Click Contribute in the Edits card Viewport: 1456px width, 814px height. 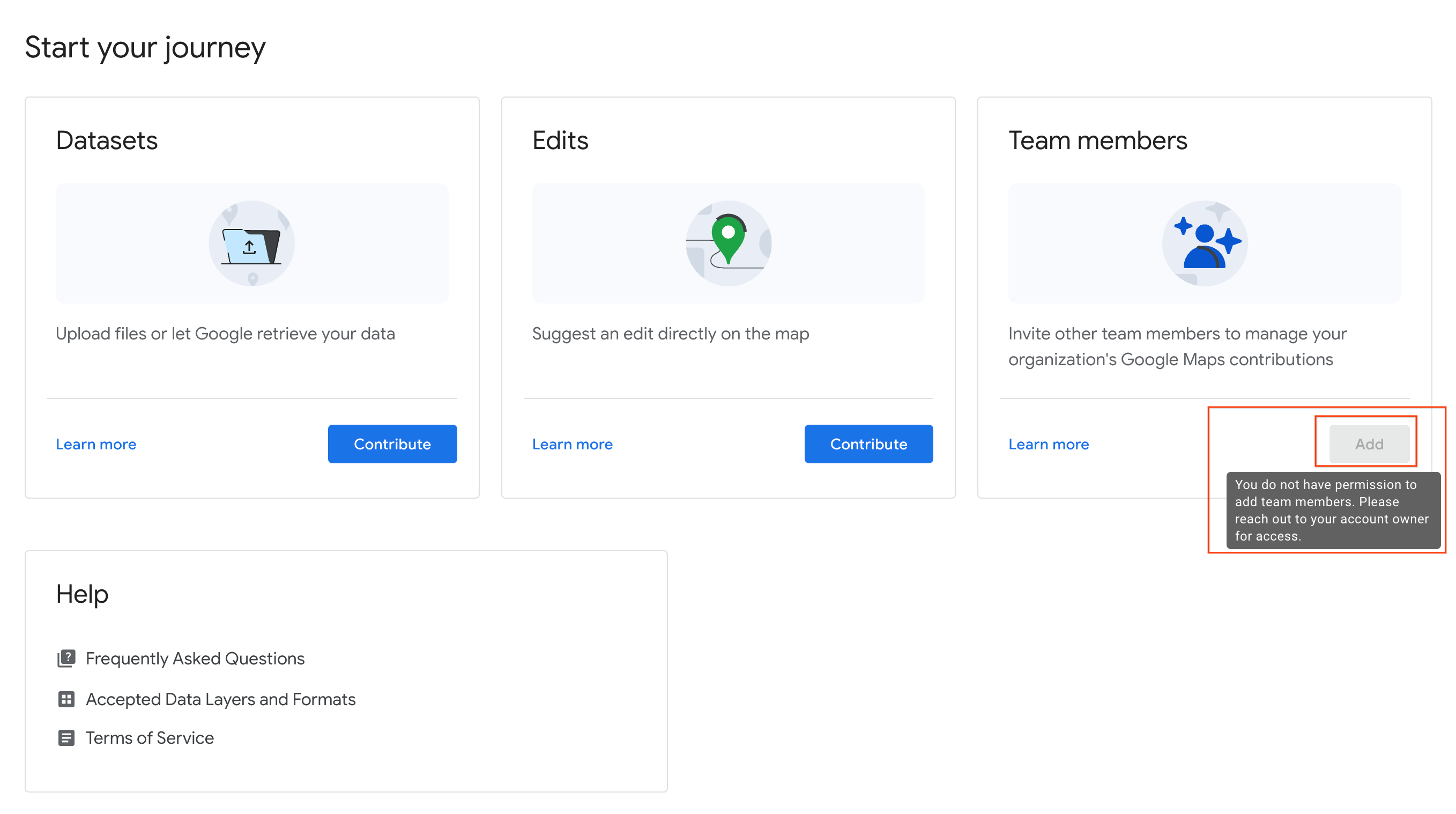tap(869, 445)
